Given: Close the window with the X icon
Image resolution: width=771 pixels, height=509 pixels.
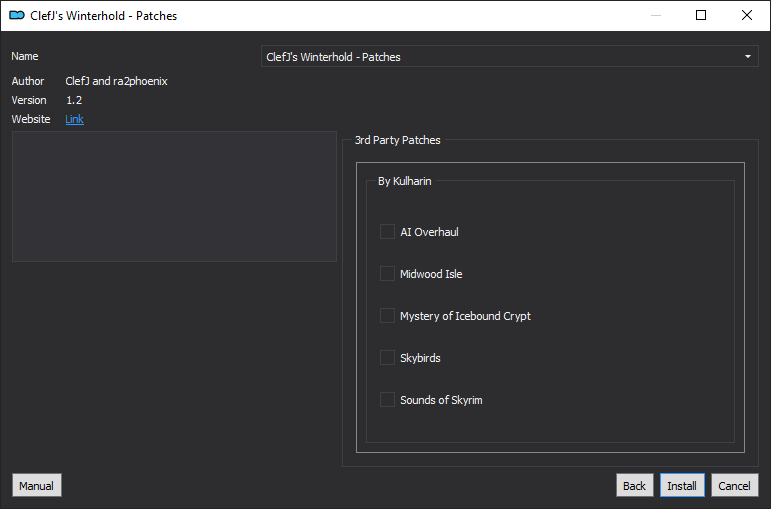Looking at the screenshot, I should click(746, 15).
